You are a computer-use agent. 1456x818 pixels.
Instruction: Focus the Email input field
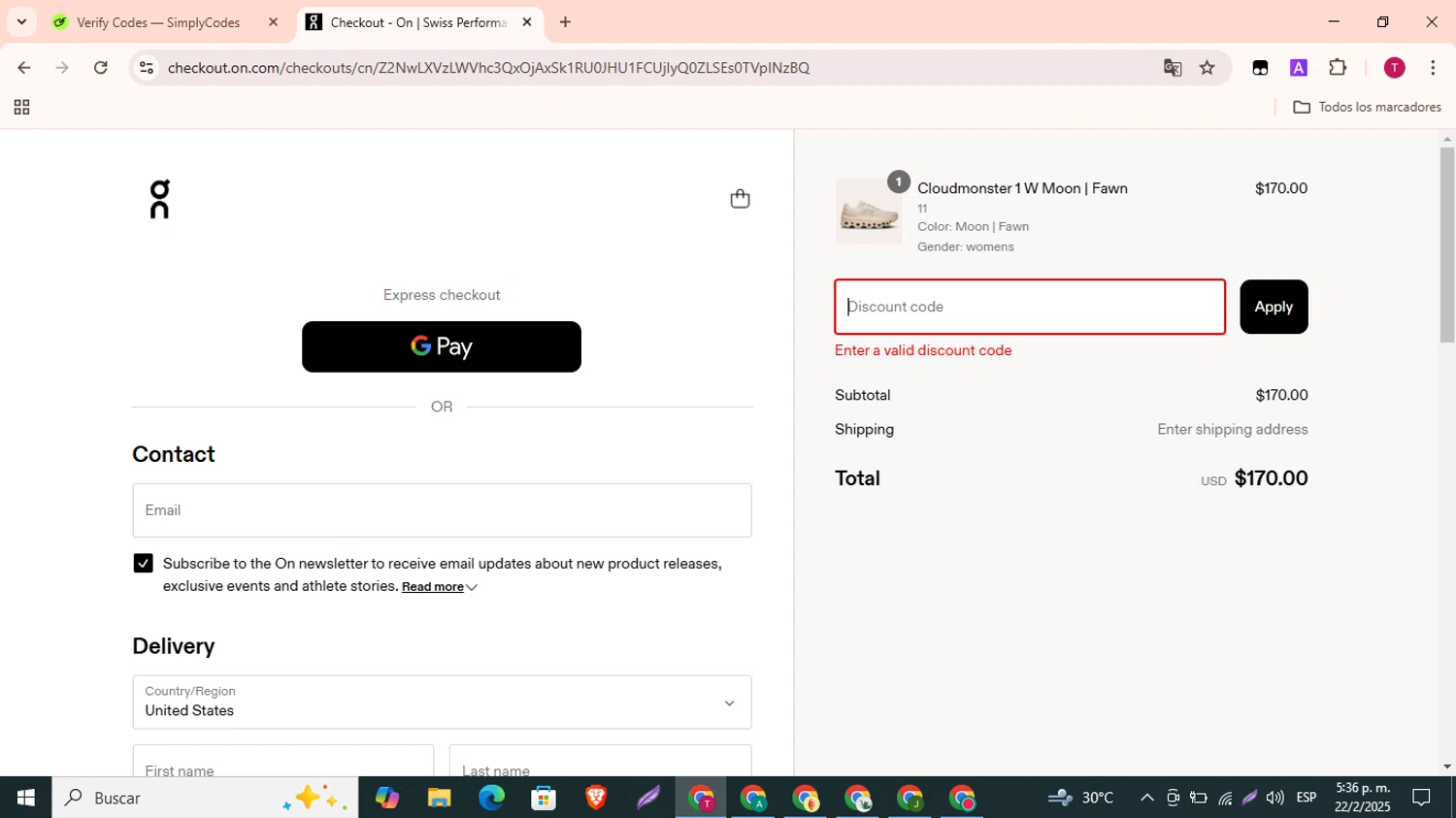[442, 510]
